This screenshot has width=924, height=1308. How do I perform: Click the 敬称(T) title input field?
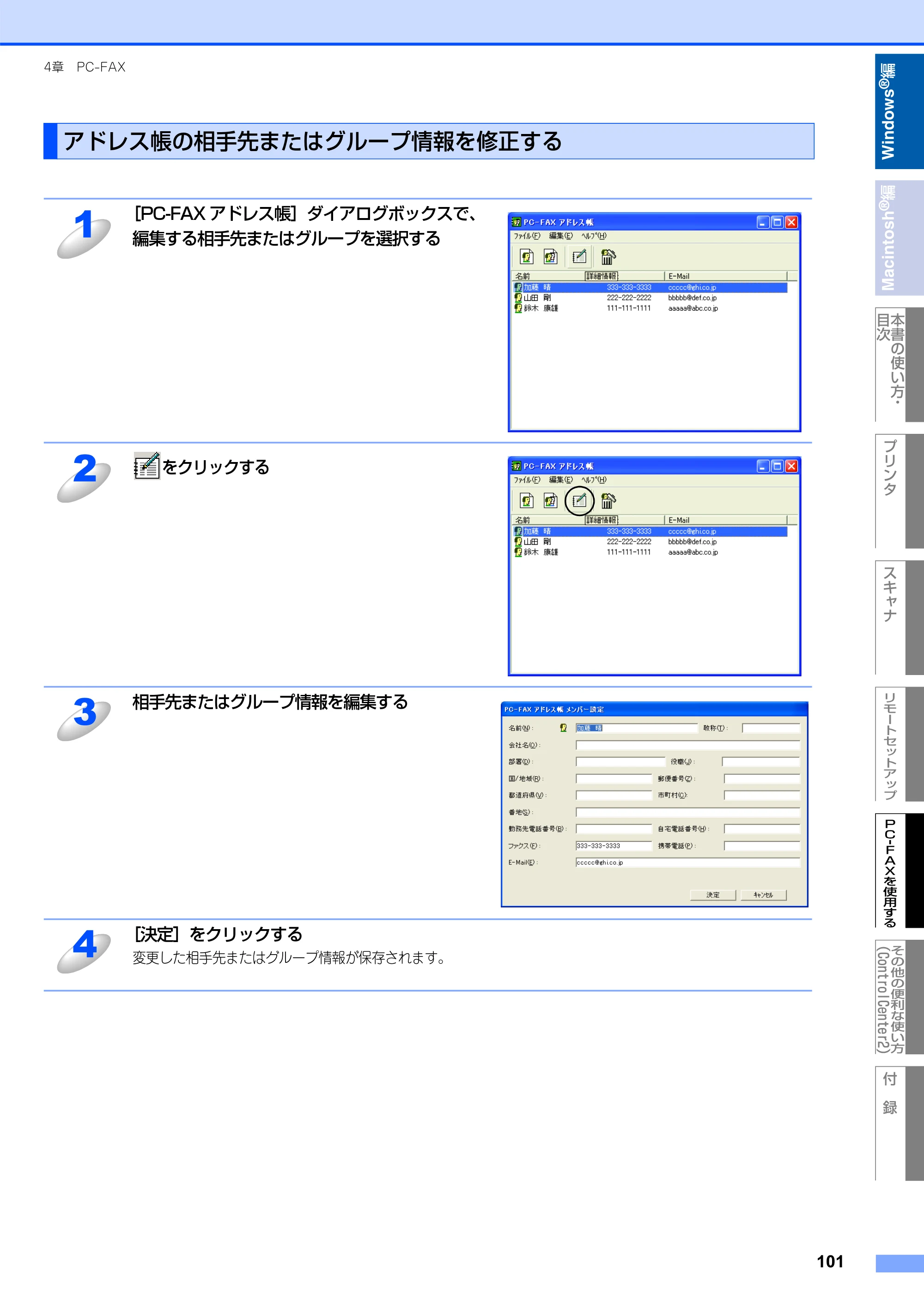click(772, 728)
